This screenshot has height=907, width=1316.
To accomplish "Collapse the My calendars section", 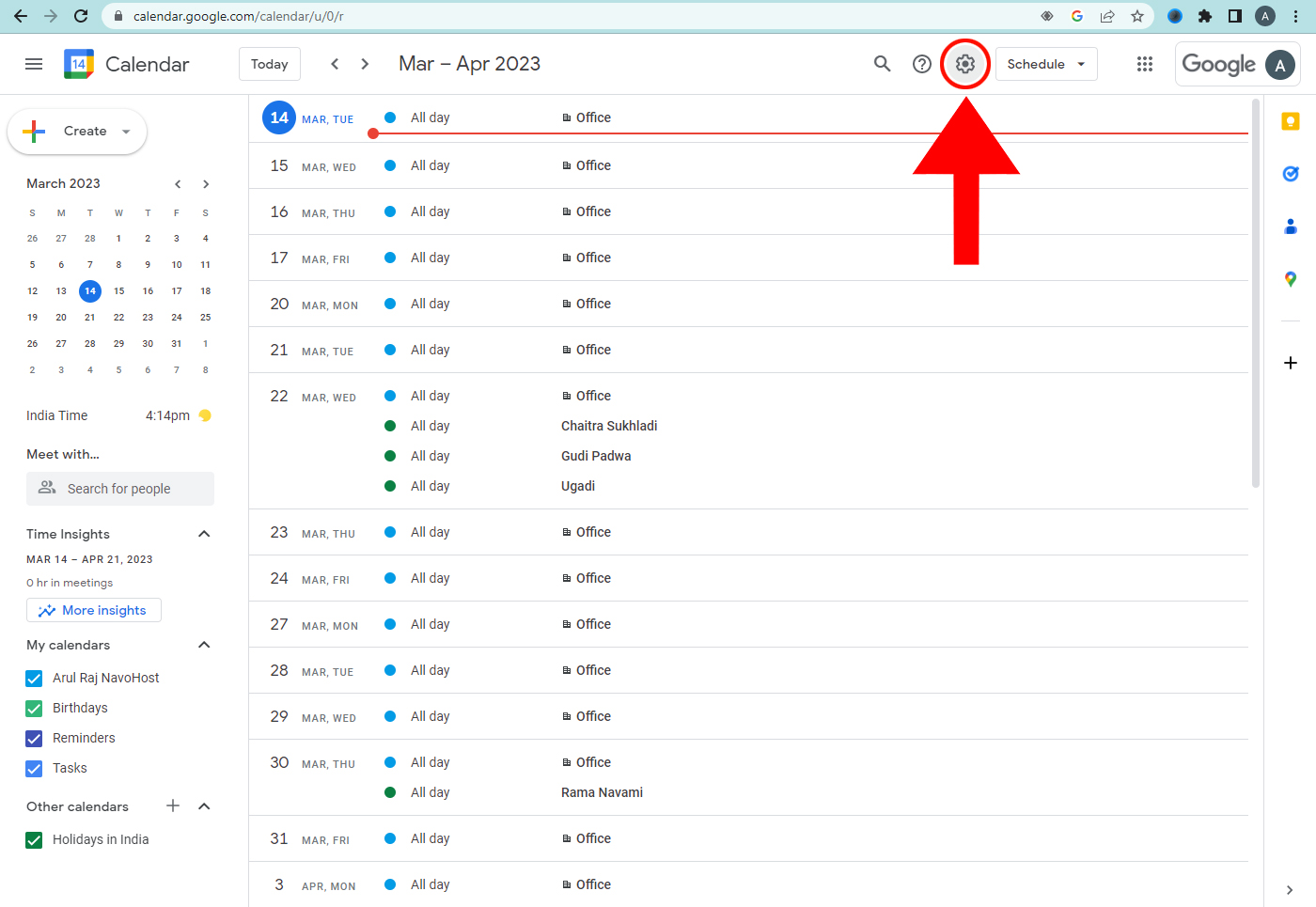I will pyautogui.click(x=204, y=645).
